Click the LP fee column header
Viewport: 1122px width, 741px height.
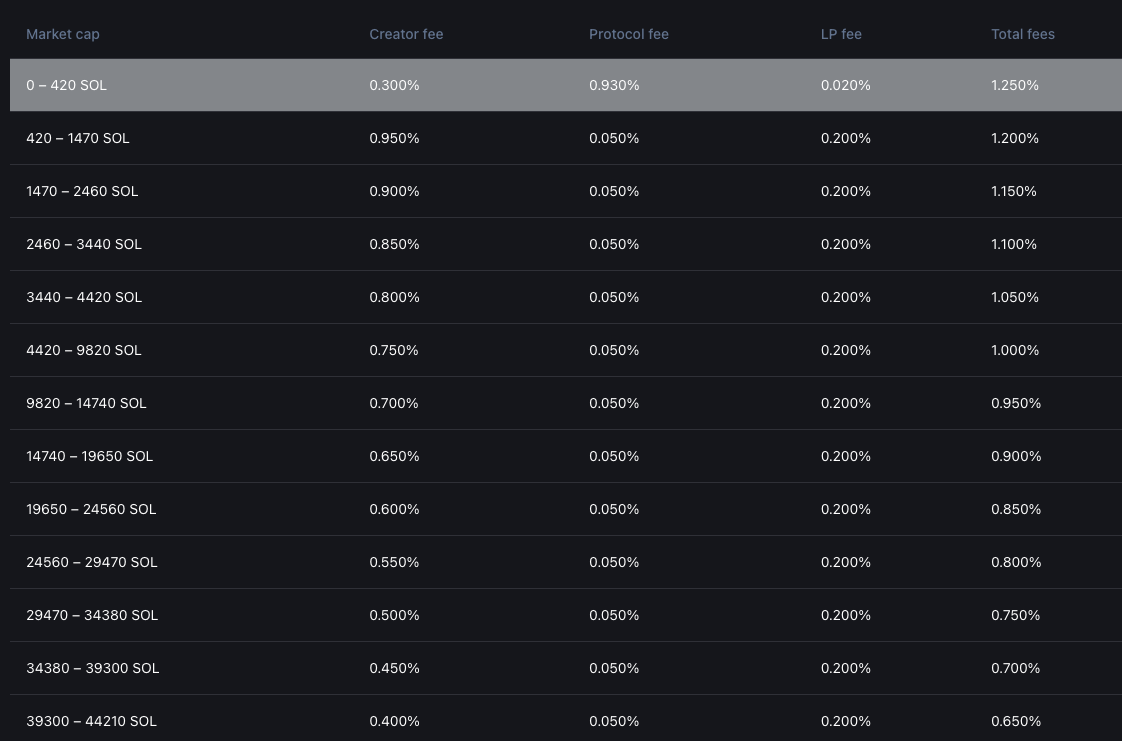[841, 34]
